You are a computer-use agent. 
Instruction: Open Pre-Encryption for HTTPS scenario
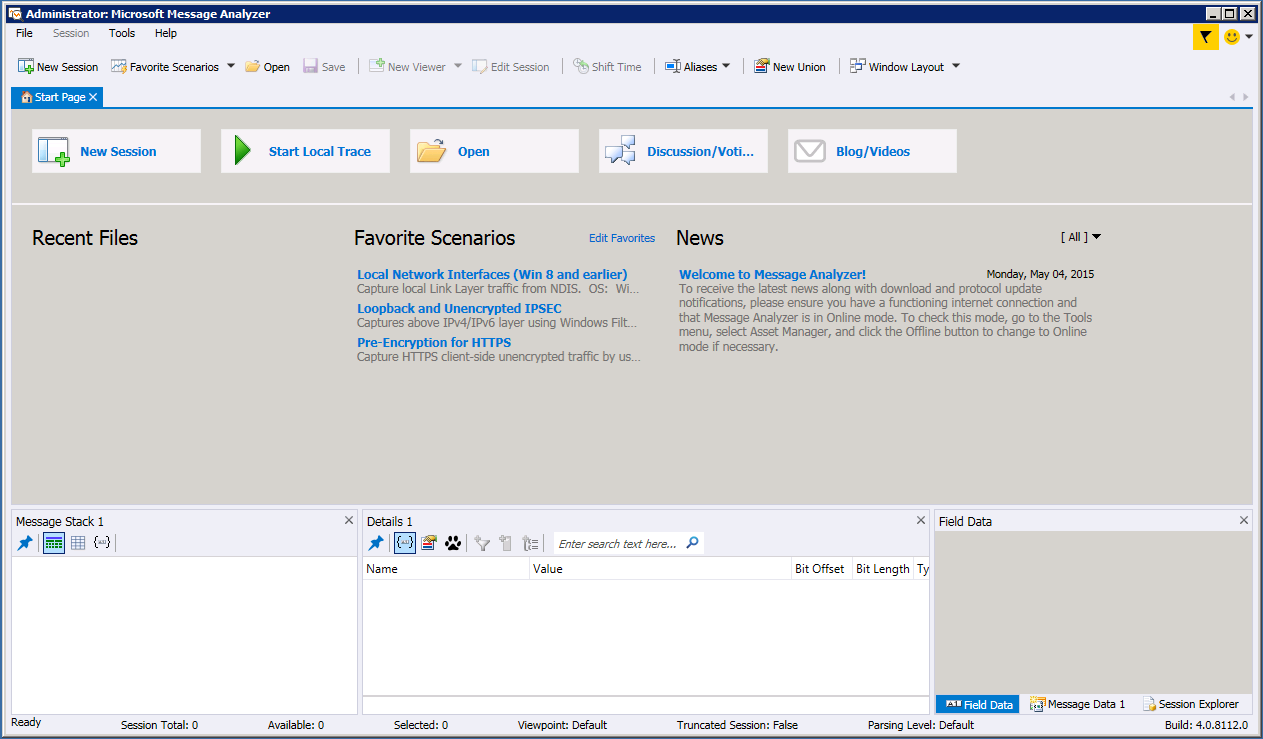(434, 342)
